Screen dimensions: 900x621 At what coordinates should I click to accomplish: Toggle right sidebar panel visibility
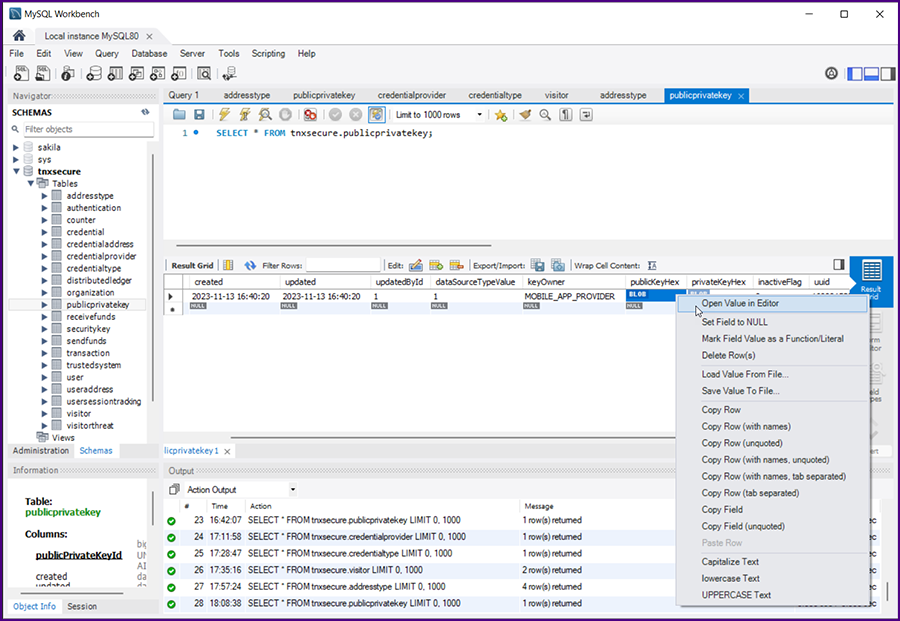[887, 73]
